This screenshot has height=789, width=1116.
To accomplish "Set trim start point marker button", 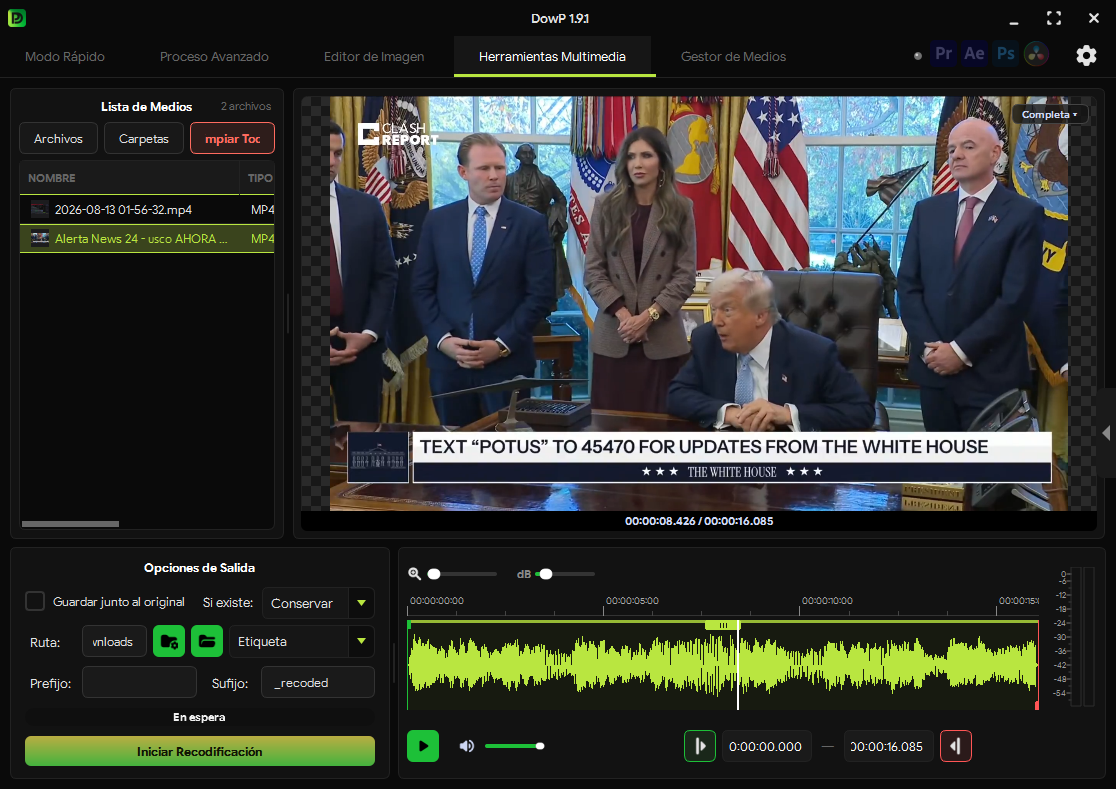I will point(700,746).
